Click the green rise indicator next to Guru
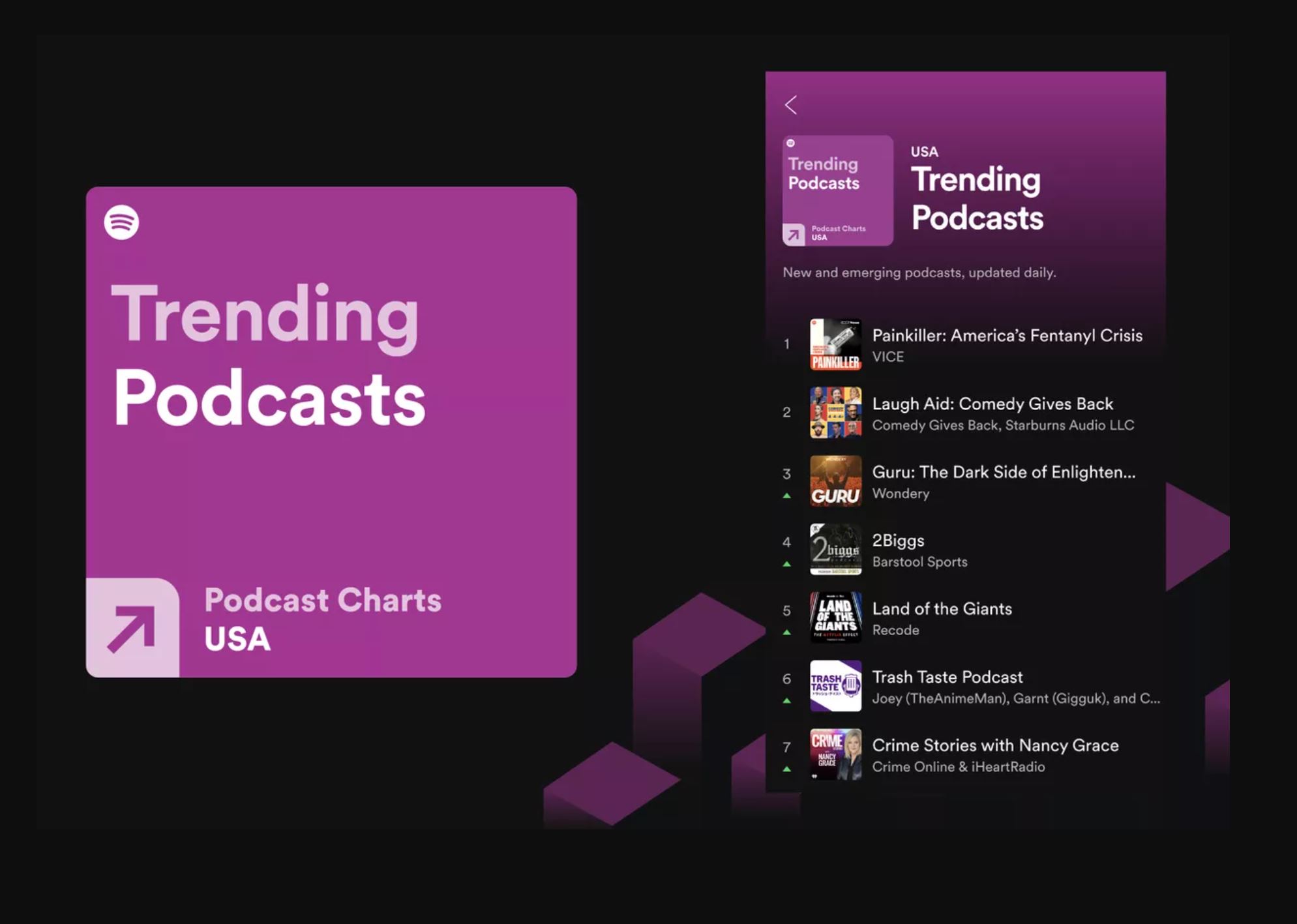1297x924 pixels. (787, 494)
